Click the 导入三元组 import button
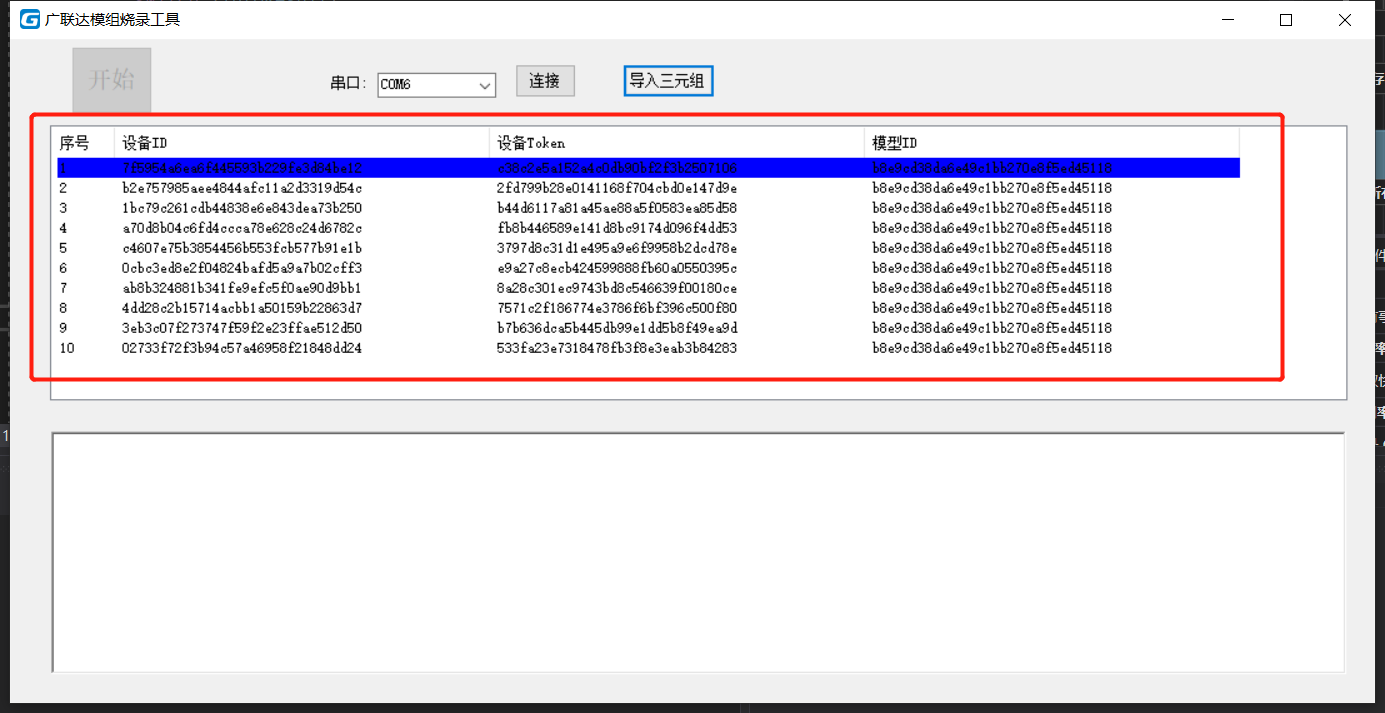1385x713 pixels. click(668, 81)
